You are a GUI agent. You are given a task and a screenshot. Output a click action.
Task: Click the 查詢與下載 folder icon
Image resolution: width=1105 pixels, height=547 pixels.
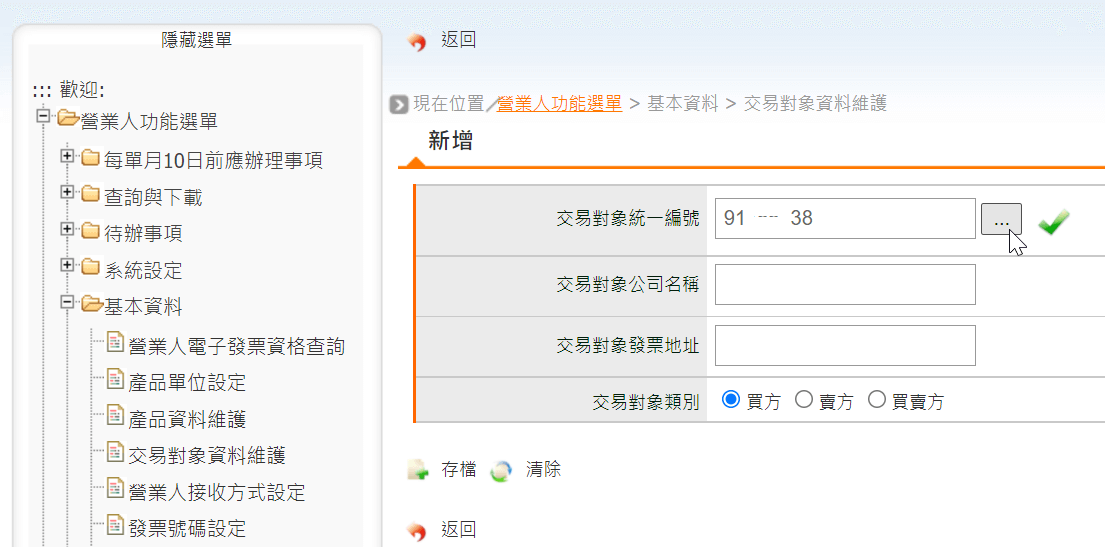pos(90,193)
